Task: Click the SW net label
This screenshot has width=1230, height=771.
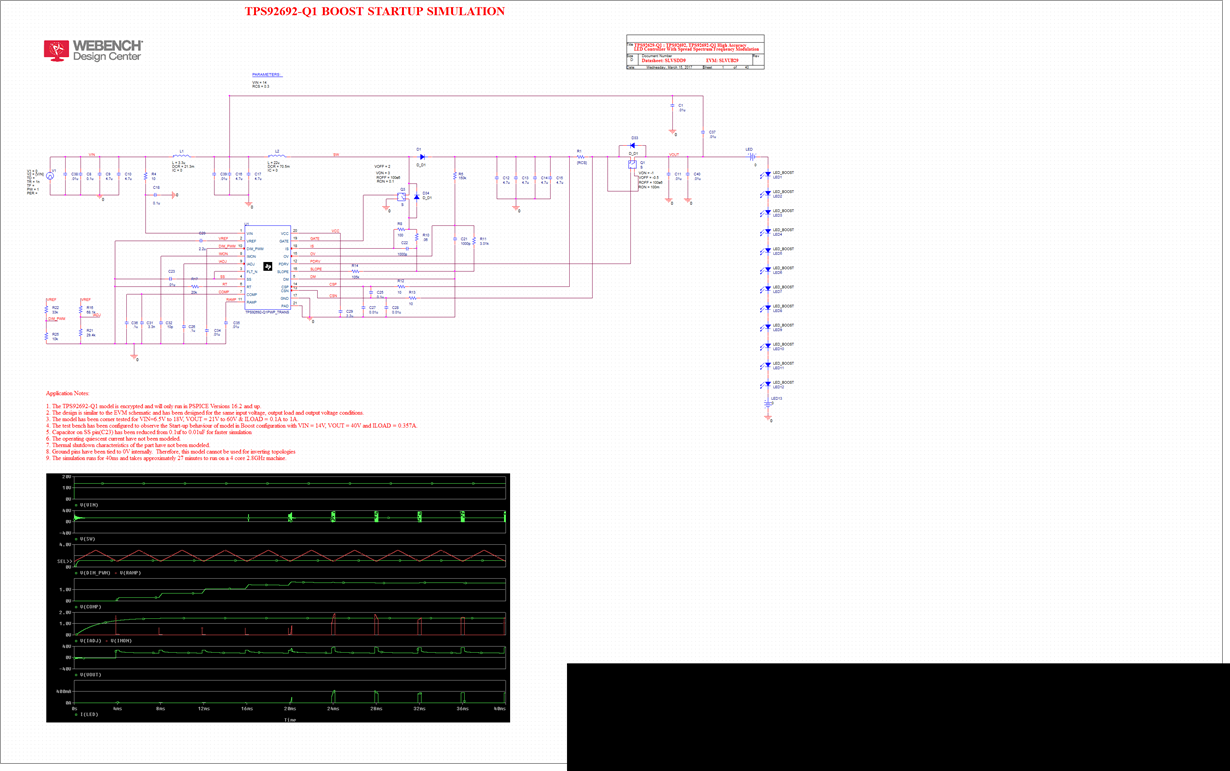Action: 337,155
